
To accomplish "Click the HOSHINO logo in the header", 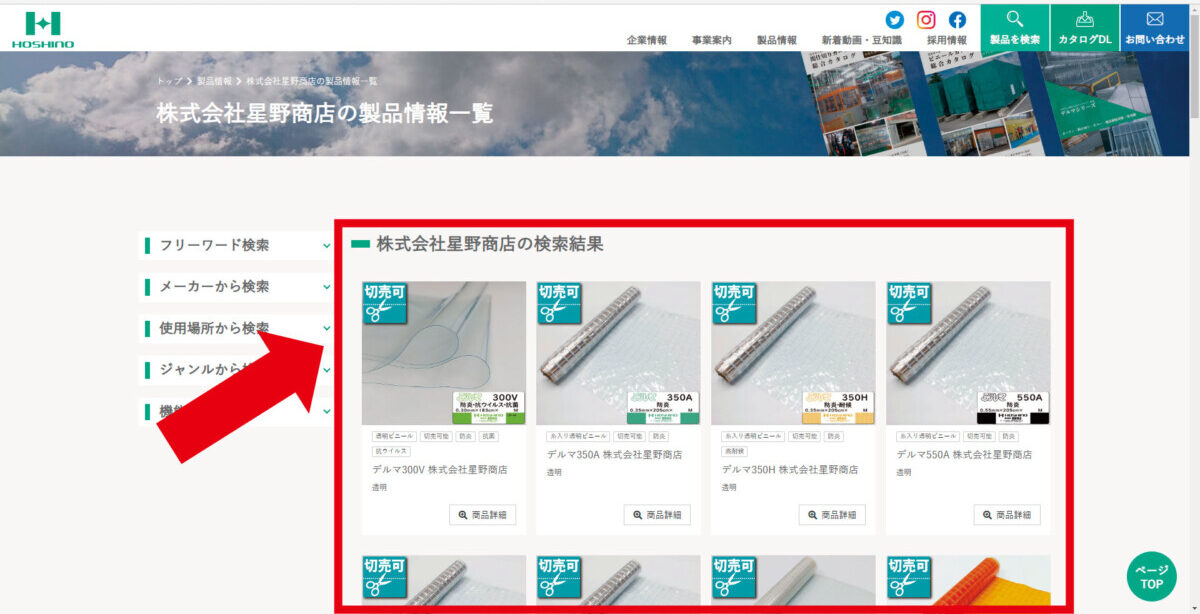I will tap(43, 29).
